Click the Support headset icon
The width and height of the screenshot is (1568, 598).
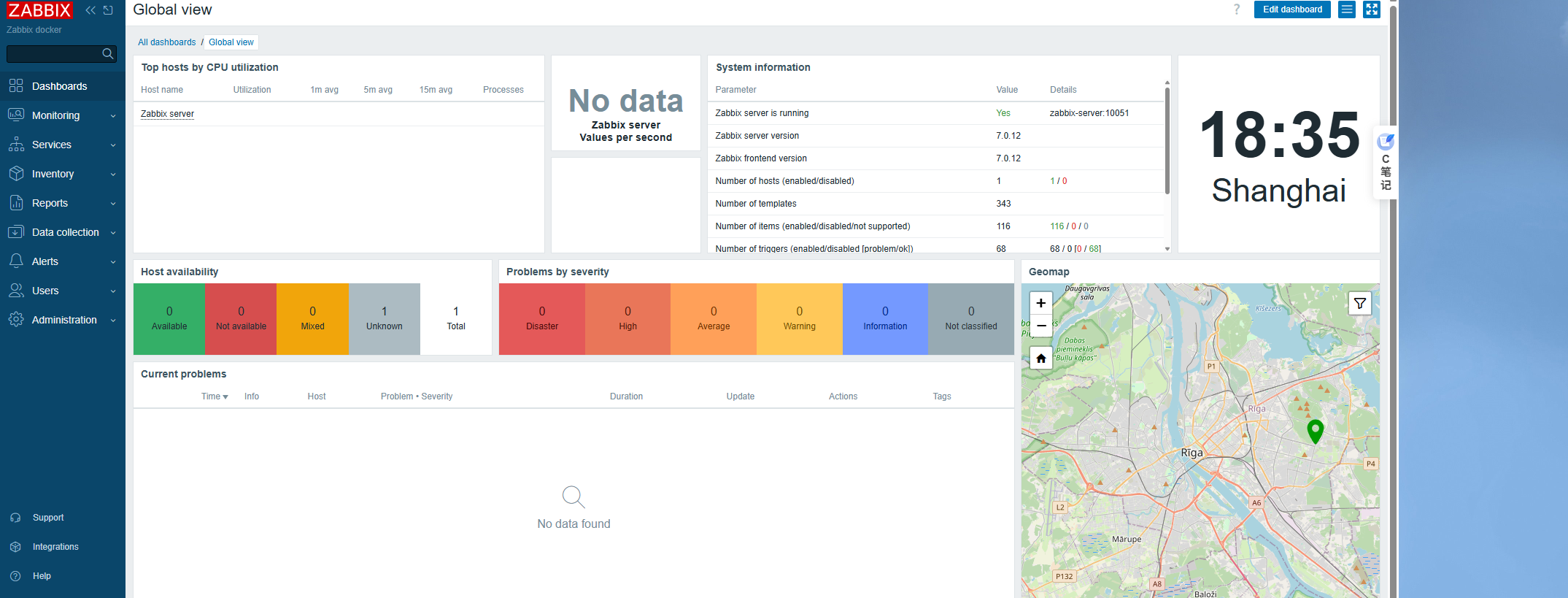point(15,518)
